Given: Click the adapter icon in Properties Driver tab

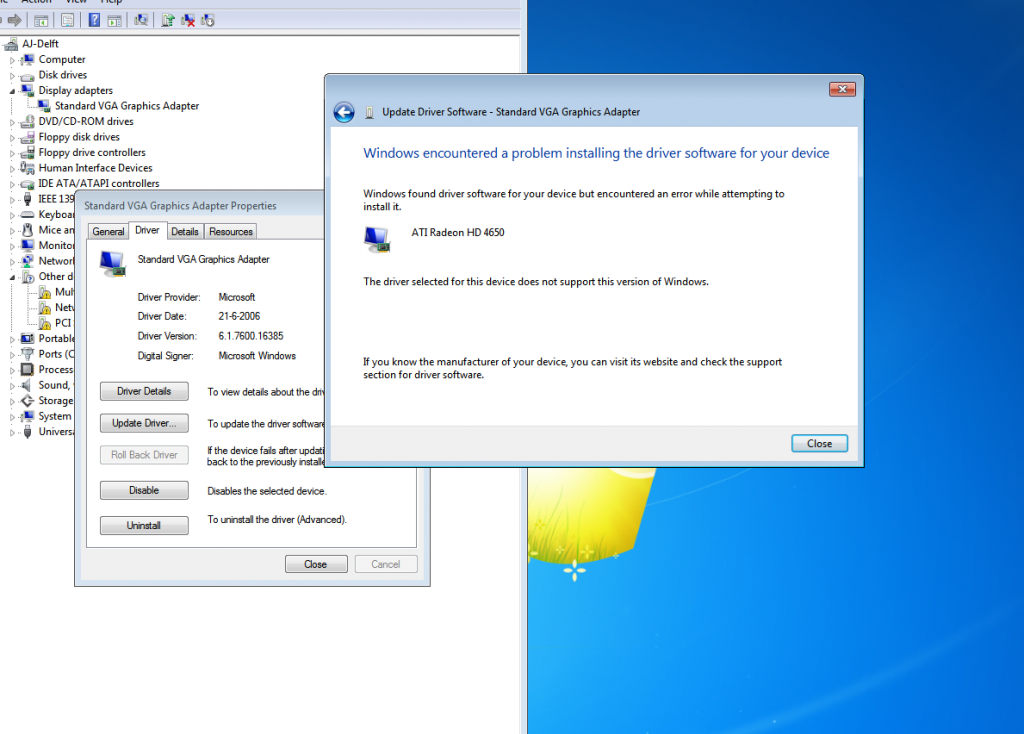Looking at the screenshot, I should coord(112,264).
